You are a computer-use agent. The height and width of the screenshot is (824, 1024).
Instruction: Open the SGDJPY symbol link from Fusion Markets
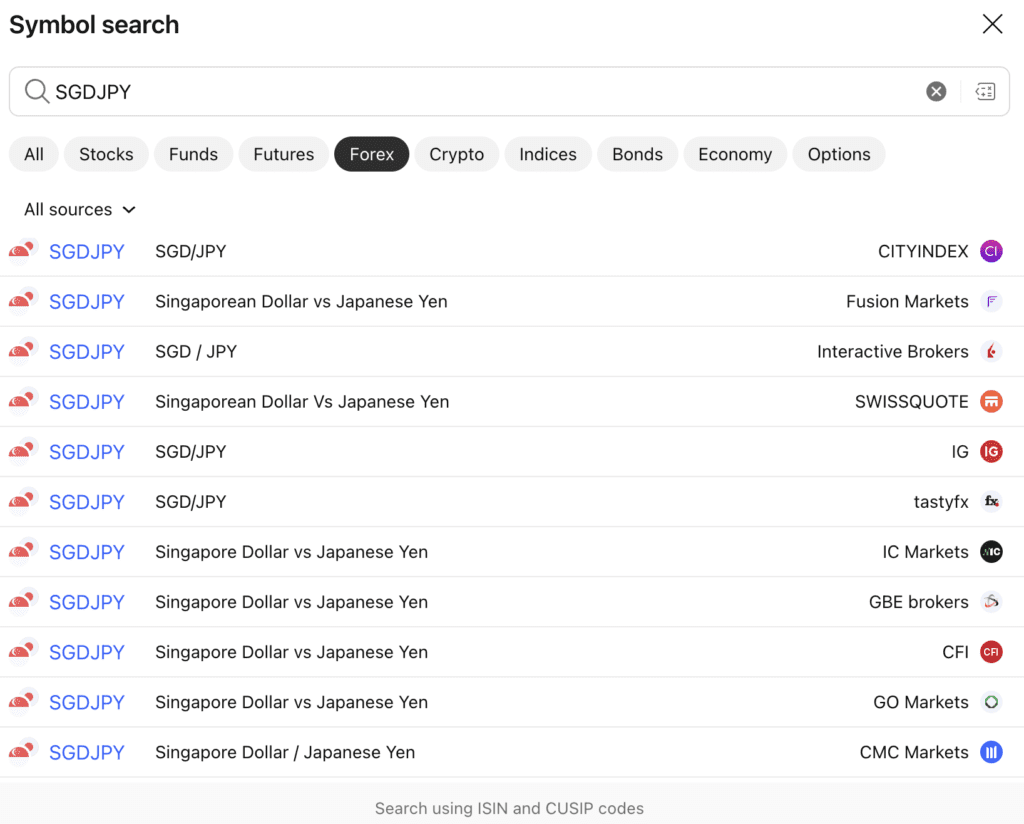click(x=87, y=302)
